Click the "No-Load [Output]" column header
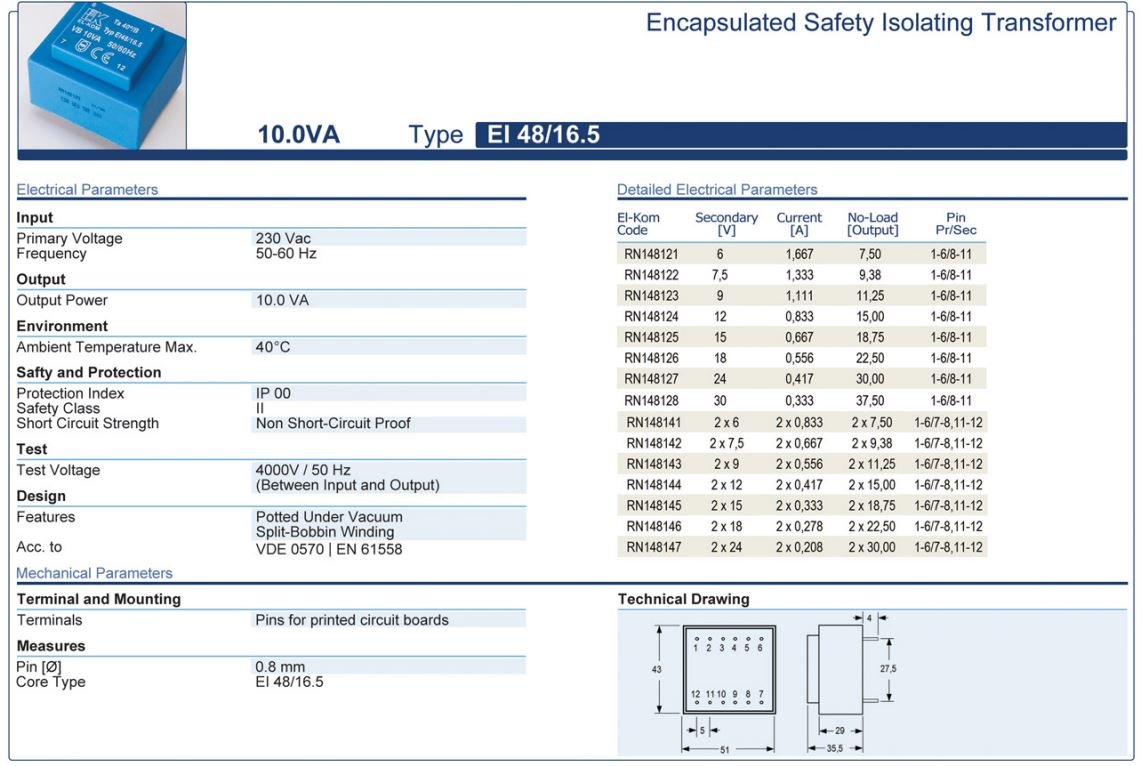The width and height of the screenshot is (1145, 766). [872, 224]
